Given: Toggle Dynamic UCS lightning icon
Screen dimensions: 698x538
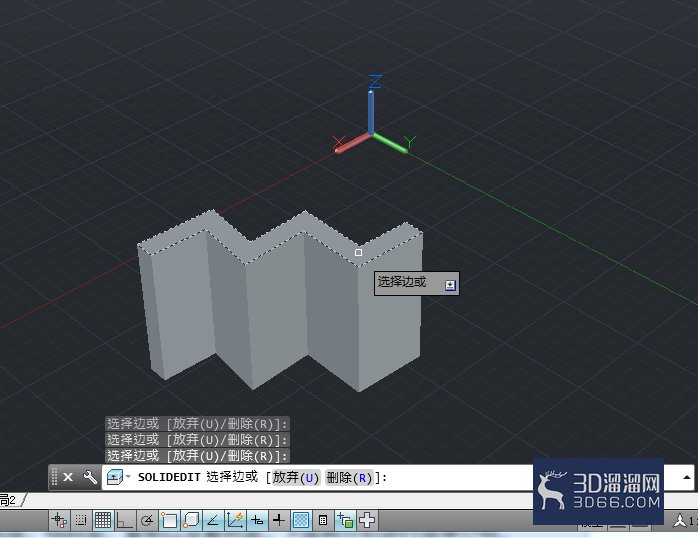Looking at the screenshot, I should pyautogui.click(x=235, y=520).
